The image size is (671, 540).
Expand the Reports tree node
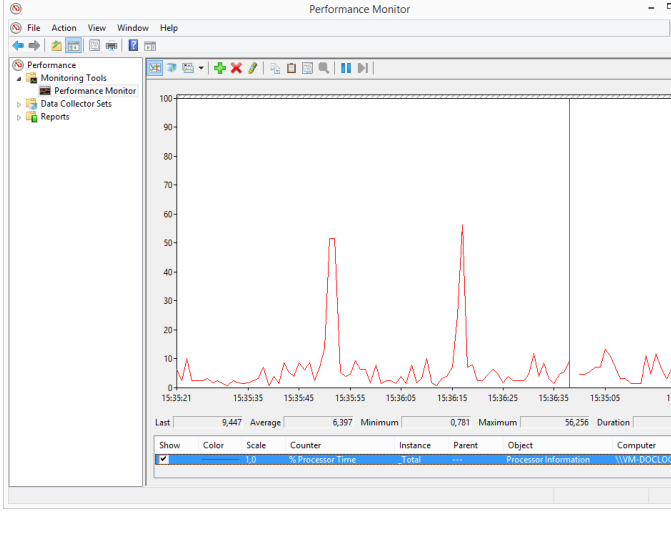coord(18,117)
